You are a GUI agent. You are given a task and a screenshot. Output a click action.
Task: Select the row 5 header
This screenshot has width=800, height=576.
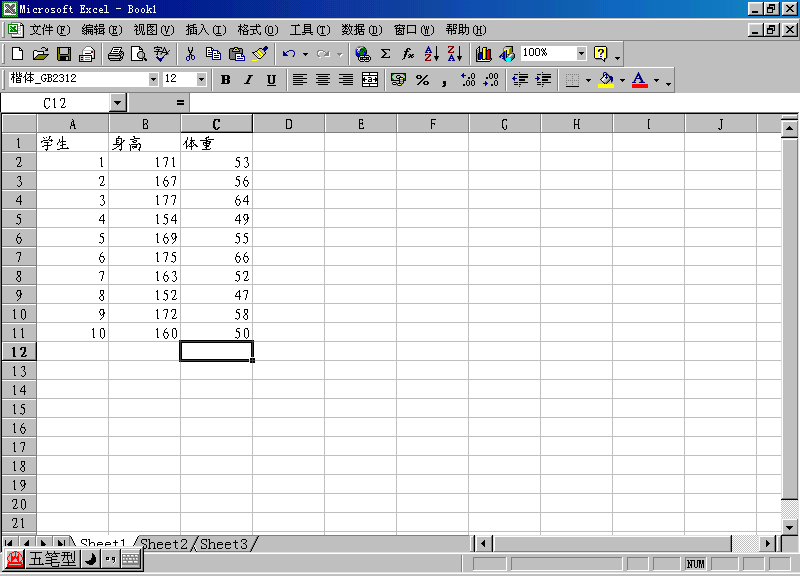(x=18, y=219)
